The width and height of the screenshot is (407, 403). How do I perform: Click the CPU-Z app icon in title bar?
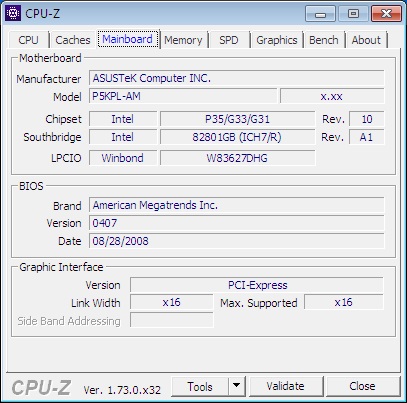[13, 13]
